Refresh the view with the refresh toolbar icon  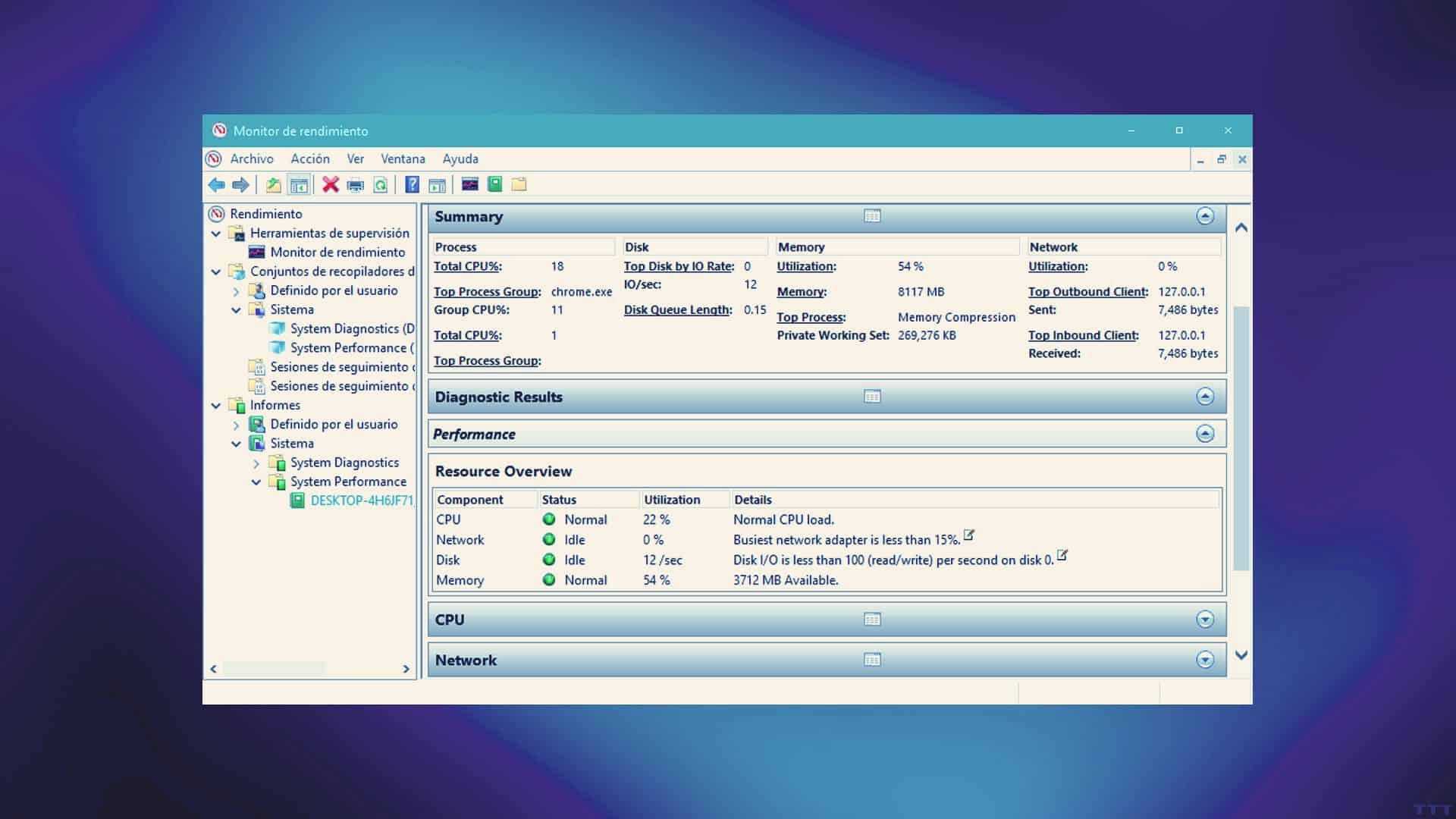click(x=380, y=184)
